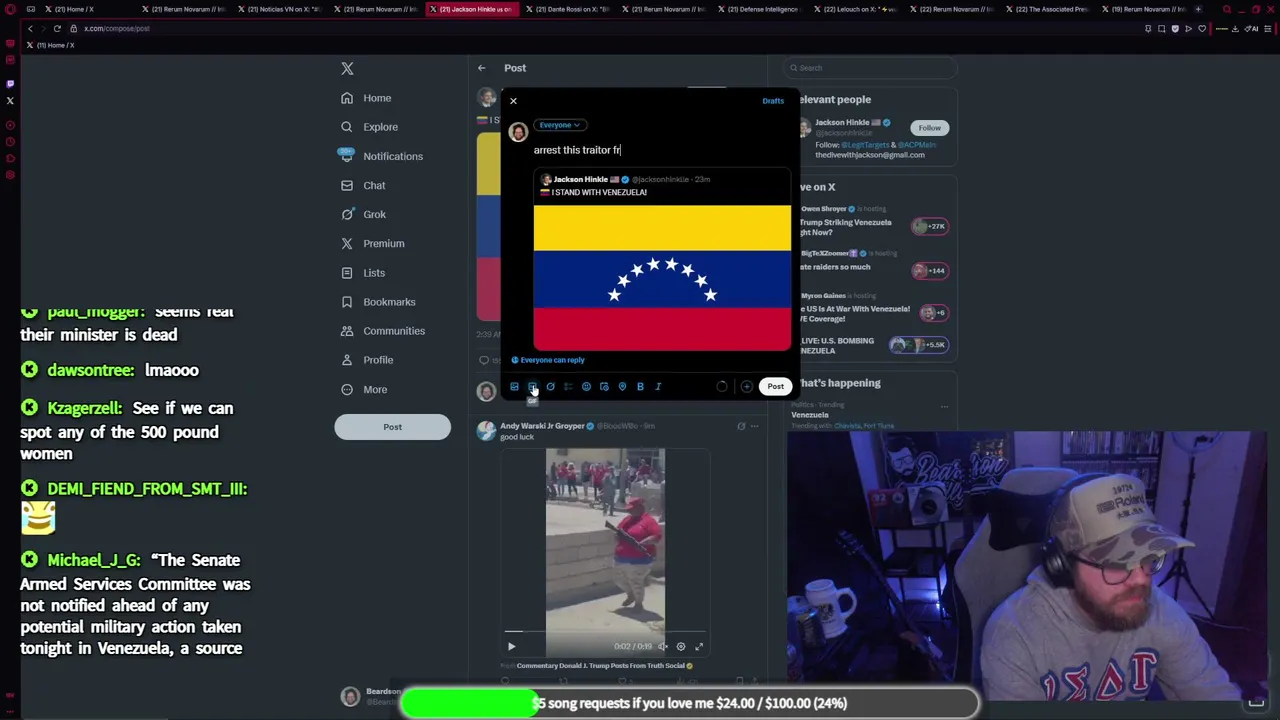Image resolution: width=1280 pixels, height=720 pixels.
Task: Toggle italic formatting in compose toolbar
Action: pos(658,387)
